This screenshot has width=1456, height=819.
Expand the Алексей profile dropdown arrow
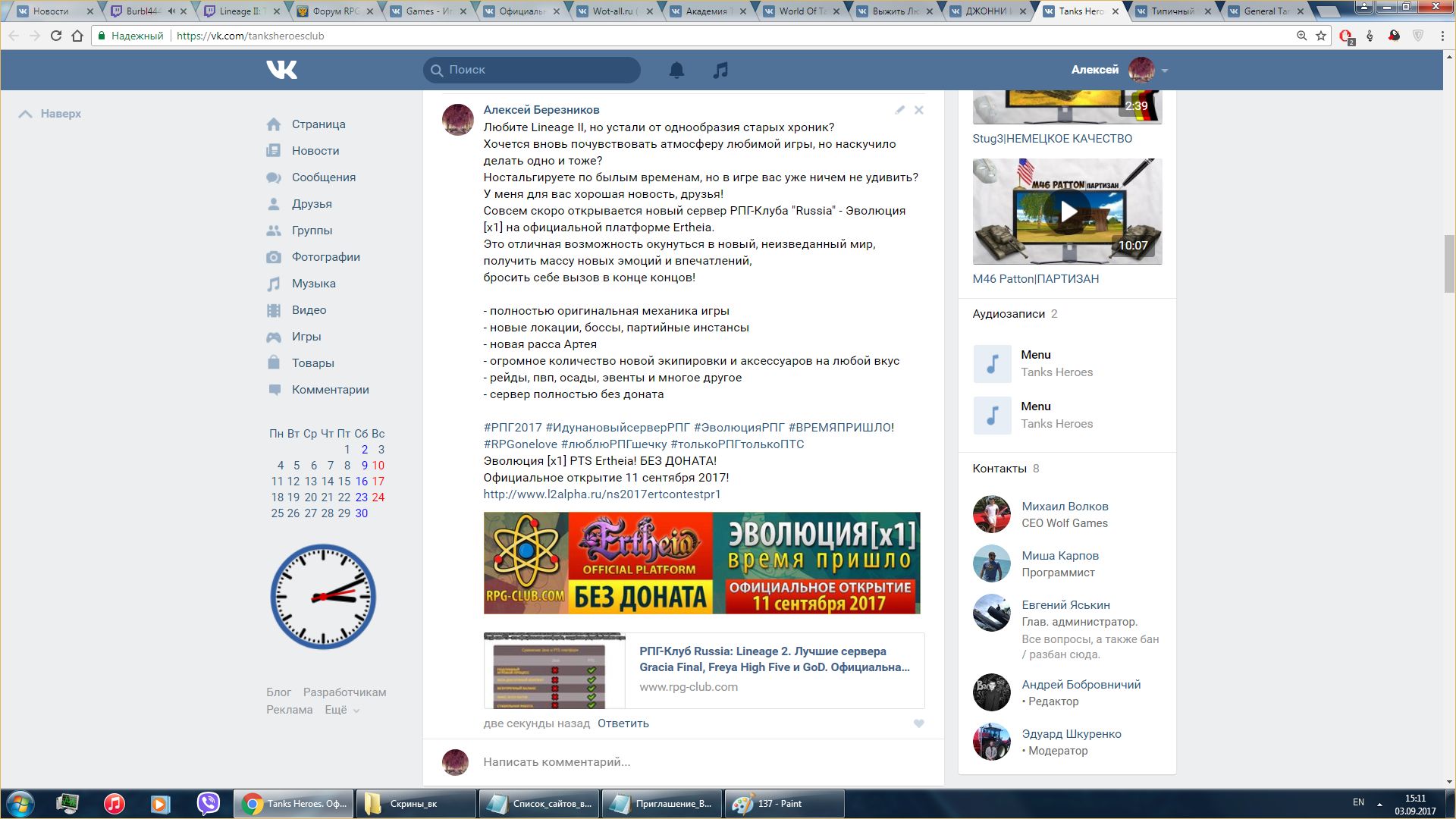pos(1165,71)
